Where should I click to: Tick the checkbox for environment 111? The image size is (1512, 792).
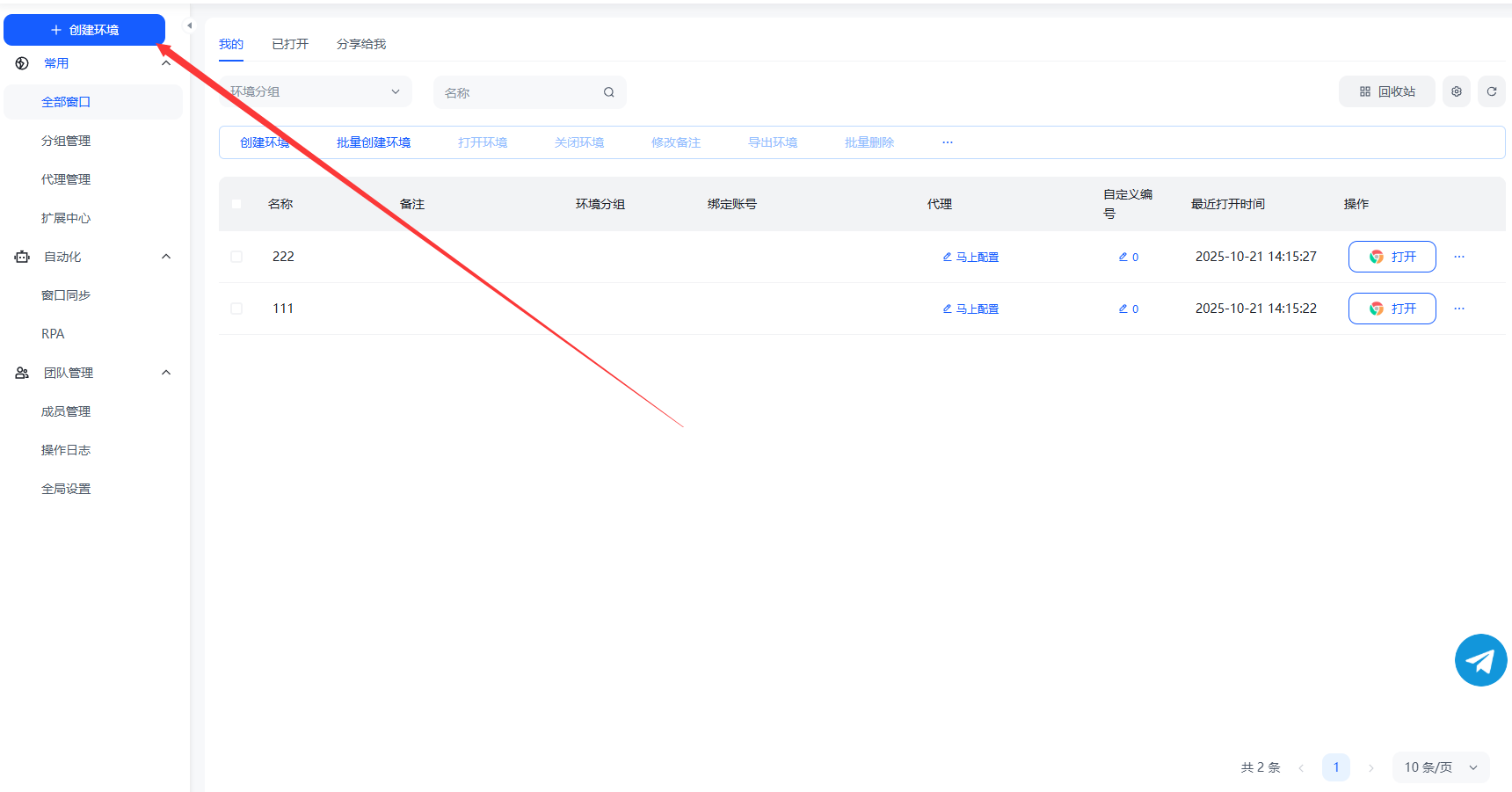coord(236,309)
